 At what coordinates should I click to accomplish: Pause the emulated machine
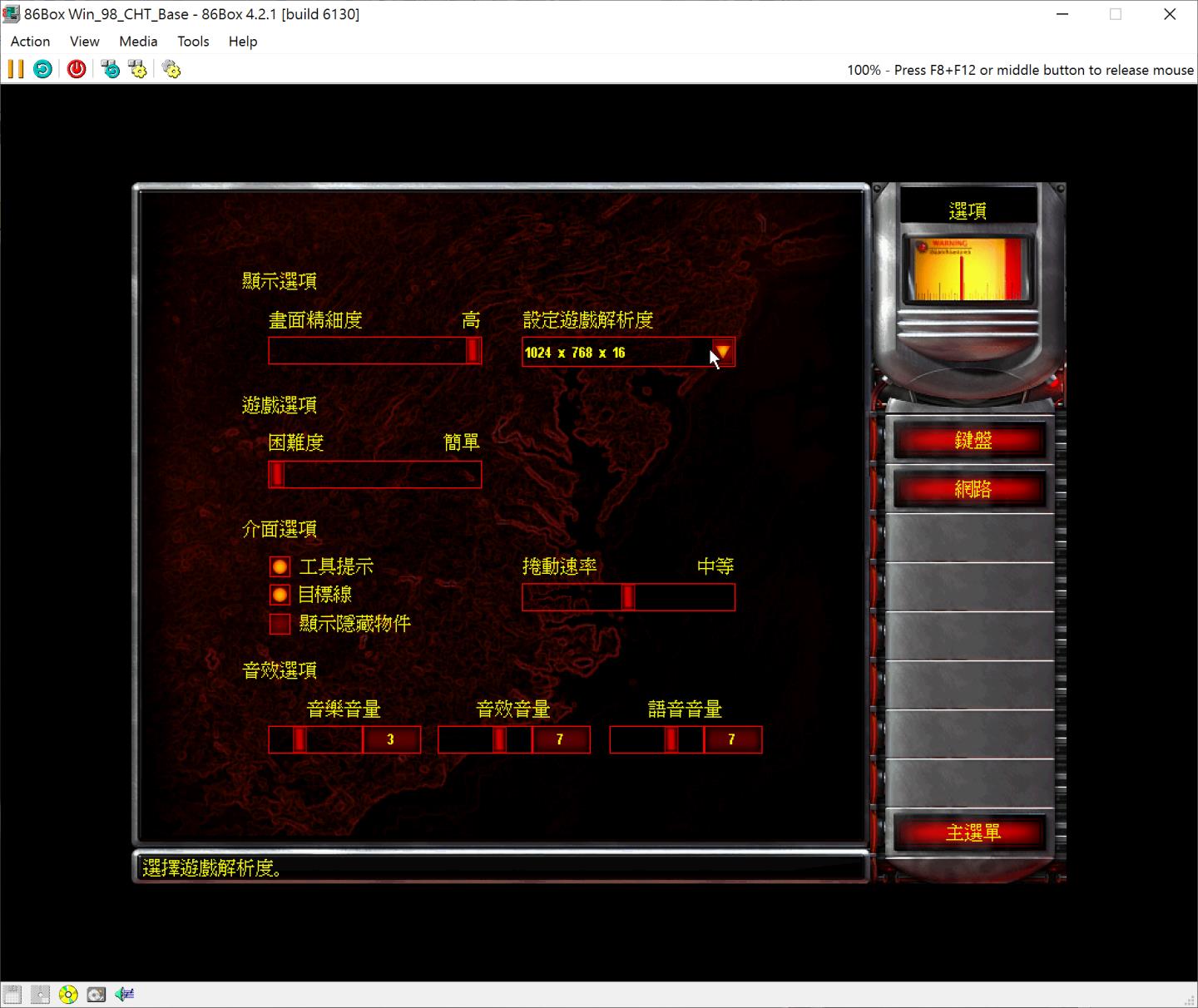coord(16,69)
